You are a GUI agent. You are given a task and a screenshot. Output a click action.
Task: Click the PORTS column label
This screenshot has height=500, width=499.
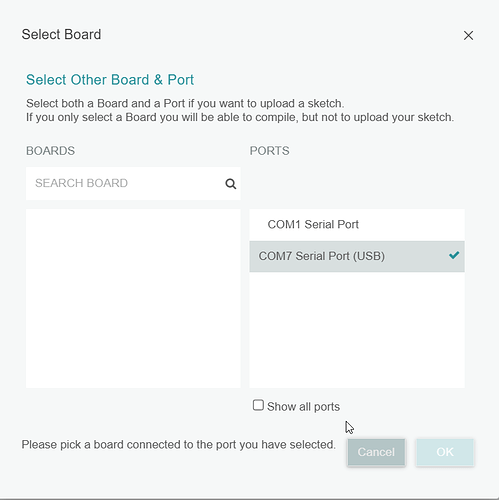269,151
